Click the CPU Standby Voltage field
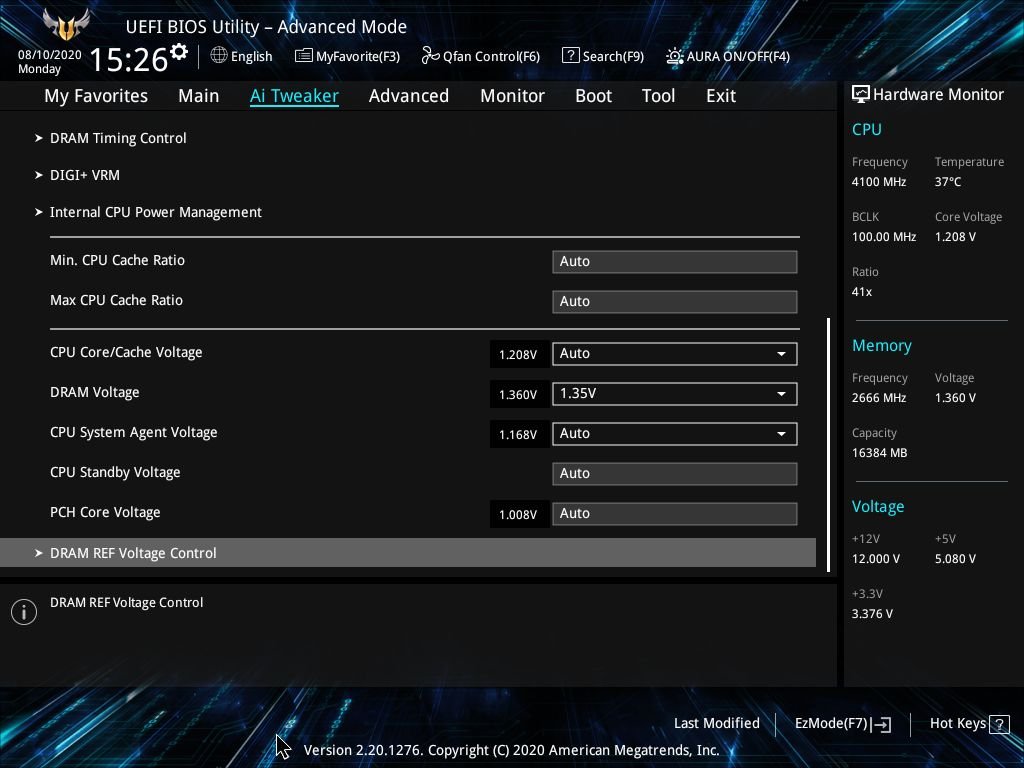 675,473
